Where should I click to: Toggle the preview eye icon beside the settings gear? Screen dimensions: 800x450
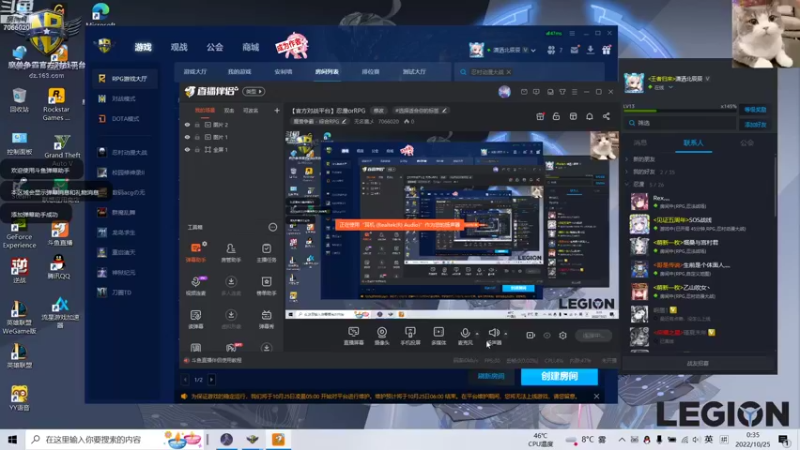(x=547, y=335)
